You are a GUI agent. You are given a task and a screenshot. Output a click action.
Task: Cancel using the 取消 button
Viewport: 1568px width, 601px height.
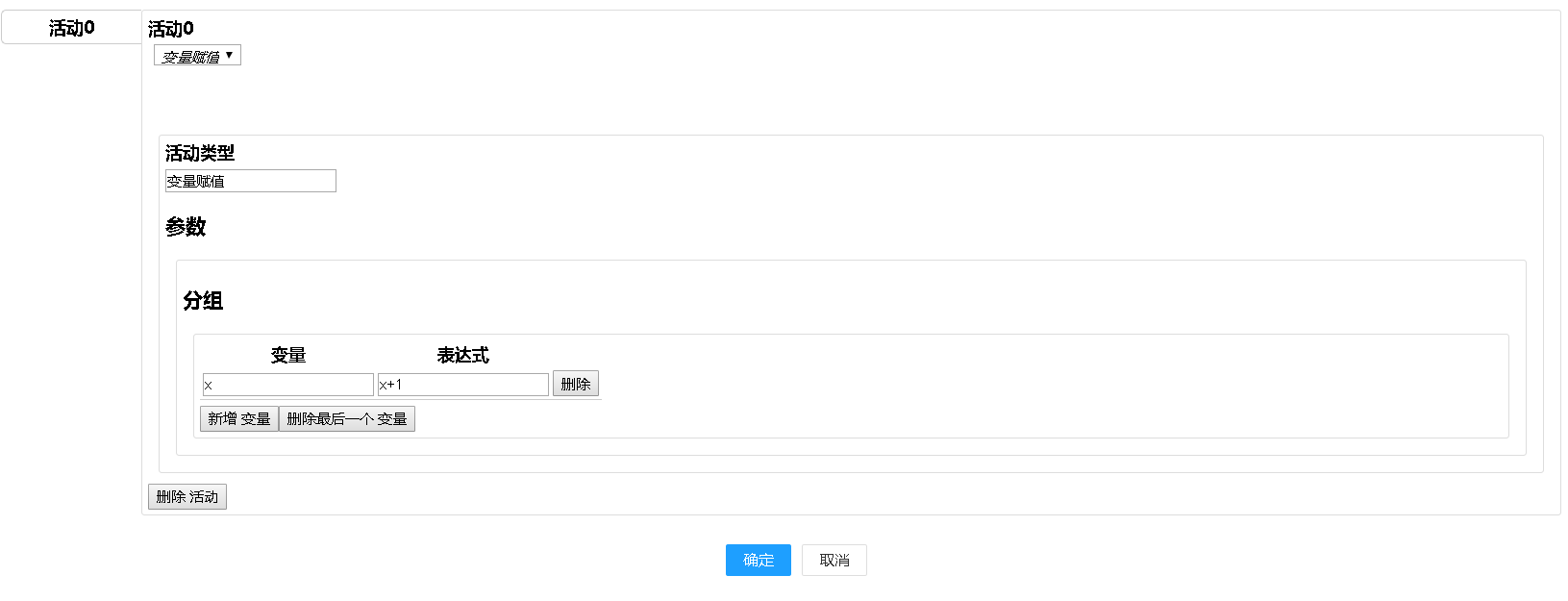(x=834, y=560)
